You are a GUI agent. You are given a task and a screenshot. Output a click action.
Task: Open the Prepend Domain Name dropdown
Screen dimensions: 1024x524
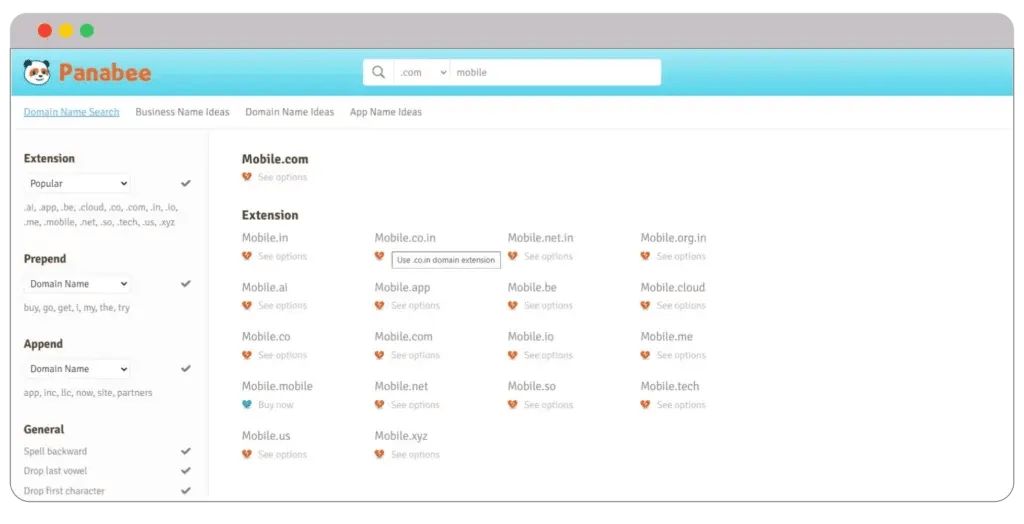tap(78, 284)
